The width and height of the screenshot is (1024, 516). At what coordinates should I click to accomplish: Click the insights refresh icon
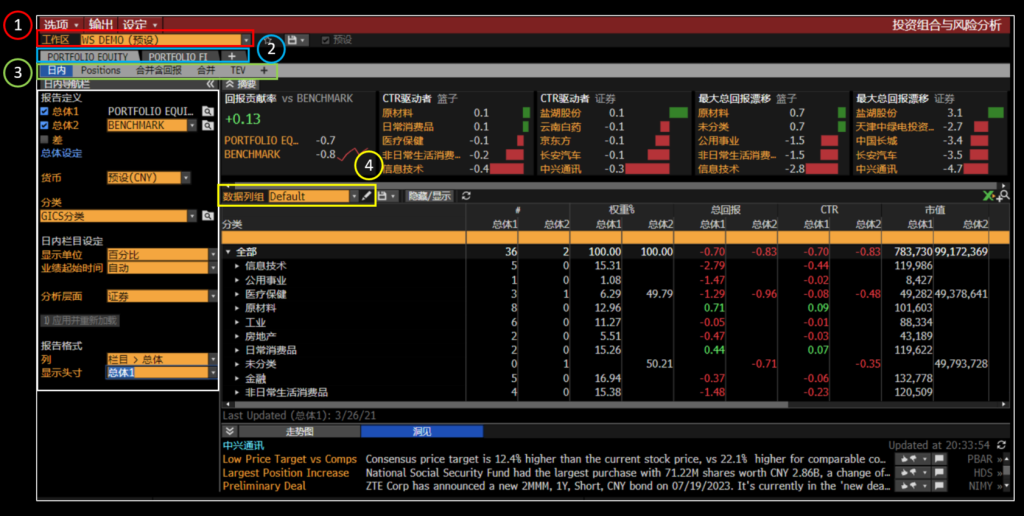pos(1001,445)
